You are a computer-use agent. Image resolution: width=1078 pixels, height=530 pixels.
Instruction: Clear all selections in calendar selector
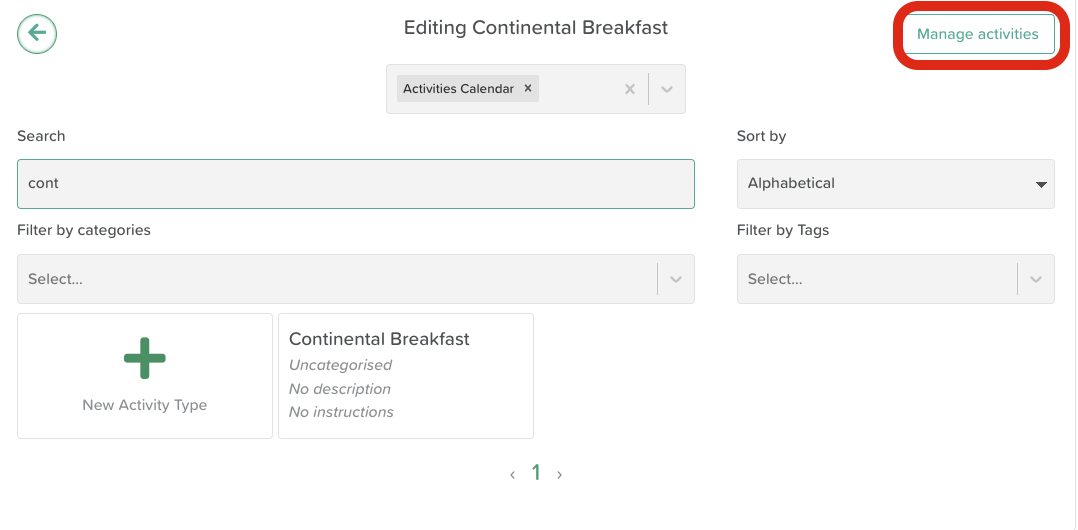click(x=630, y=89)
